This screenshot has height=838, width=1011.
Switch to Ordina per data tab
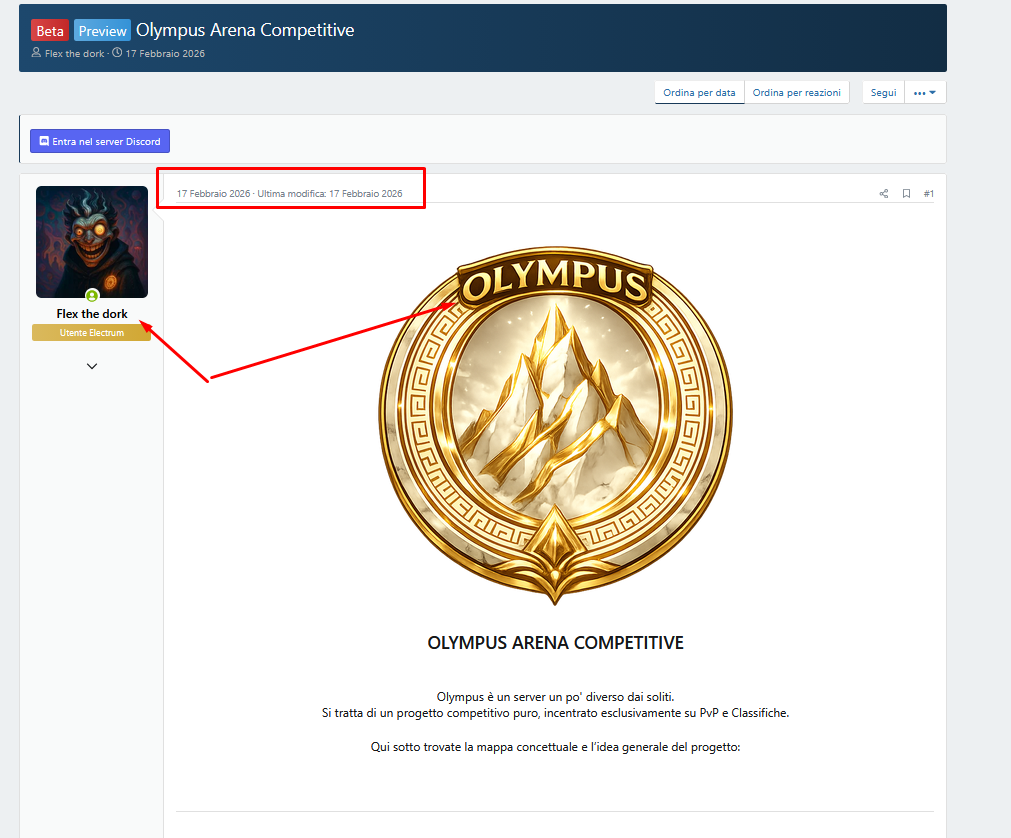700,93
